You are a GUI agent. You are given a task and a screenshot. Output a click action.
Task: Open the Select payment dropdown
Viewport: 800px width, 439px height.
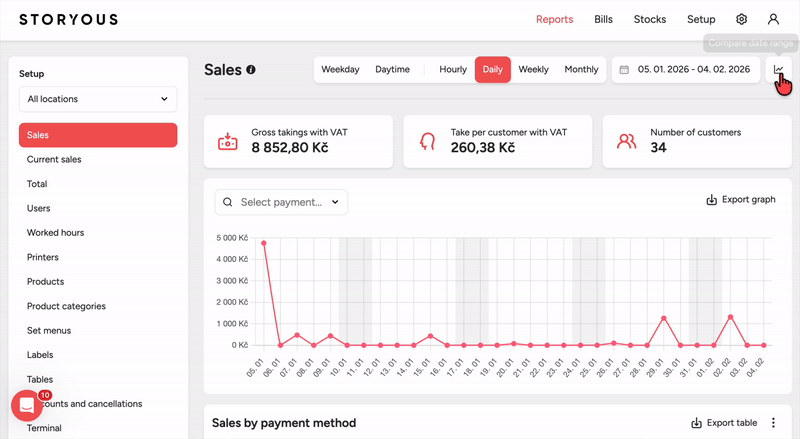[281, 202]
